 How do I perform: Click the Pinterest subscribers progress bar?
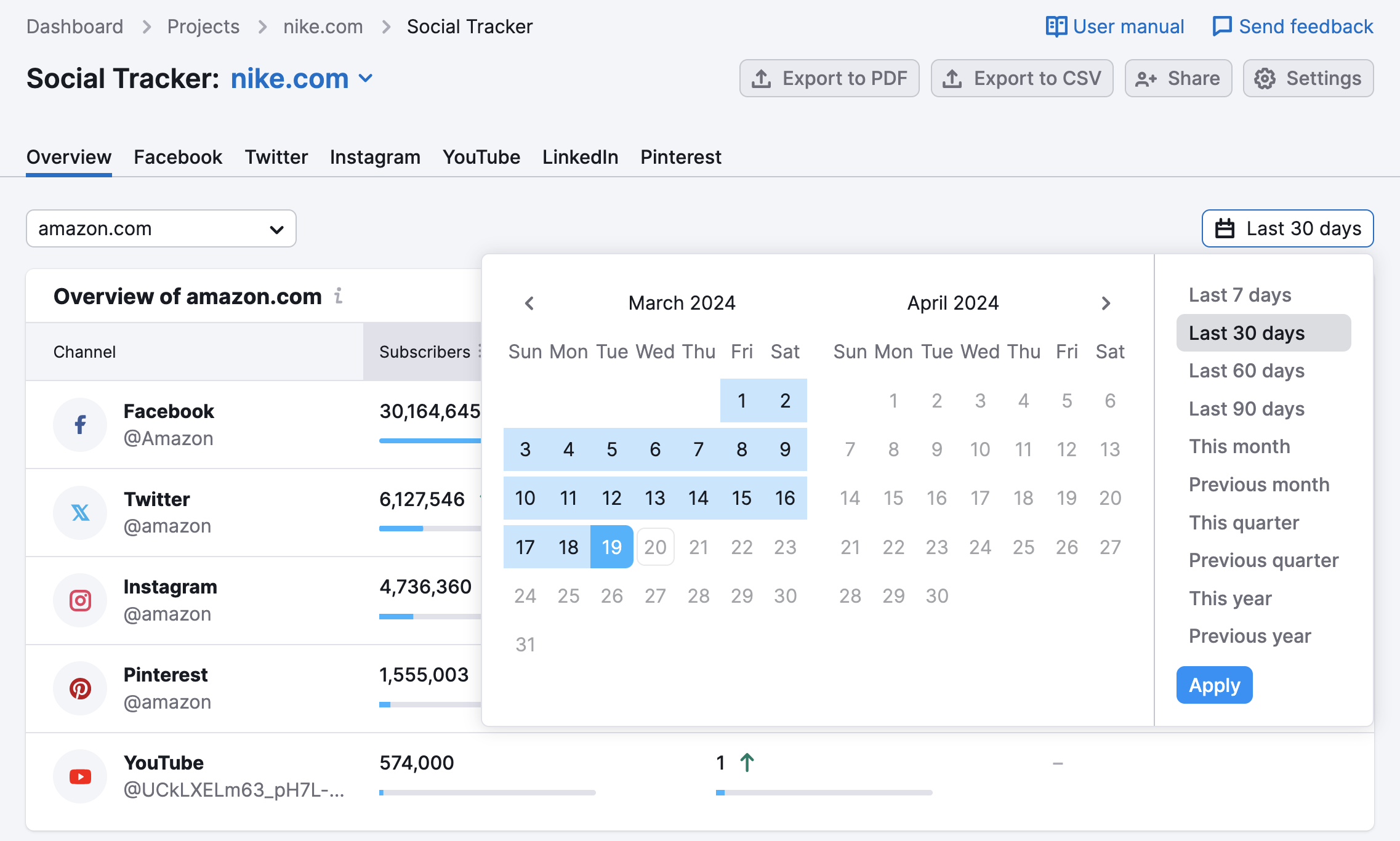pyautogui.click(x=430, y=705)
